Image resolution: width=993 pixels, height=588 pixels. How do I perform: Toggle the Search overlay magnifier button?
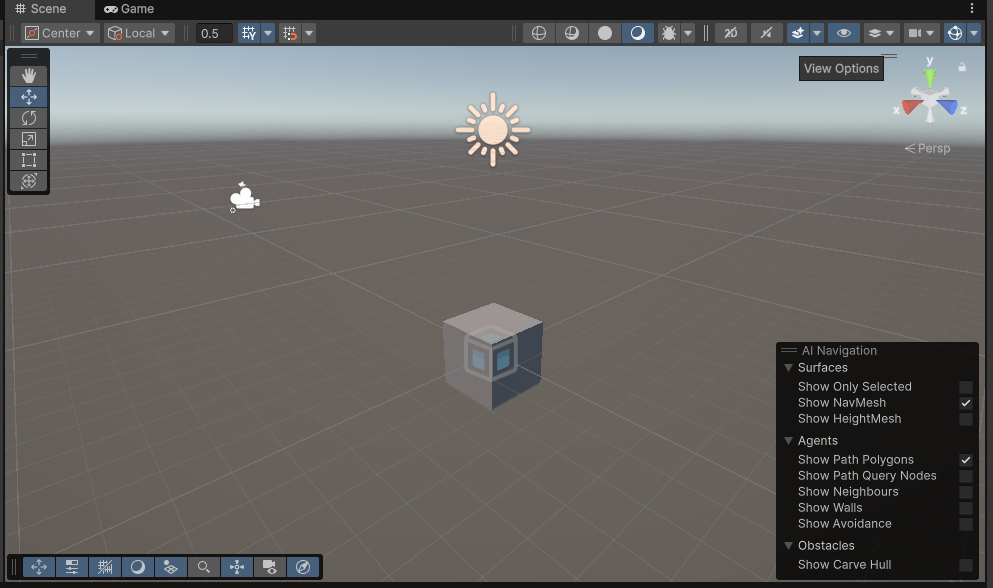click(203, 567)
